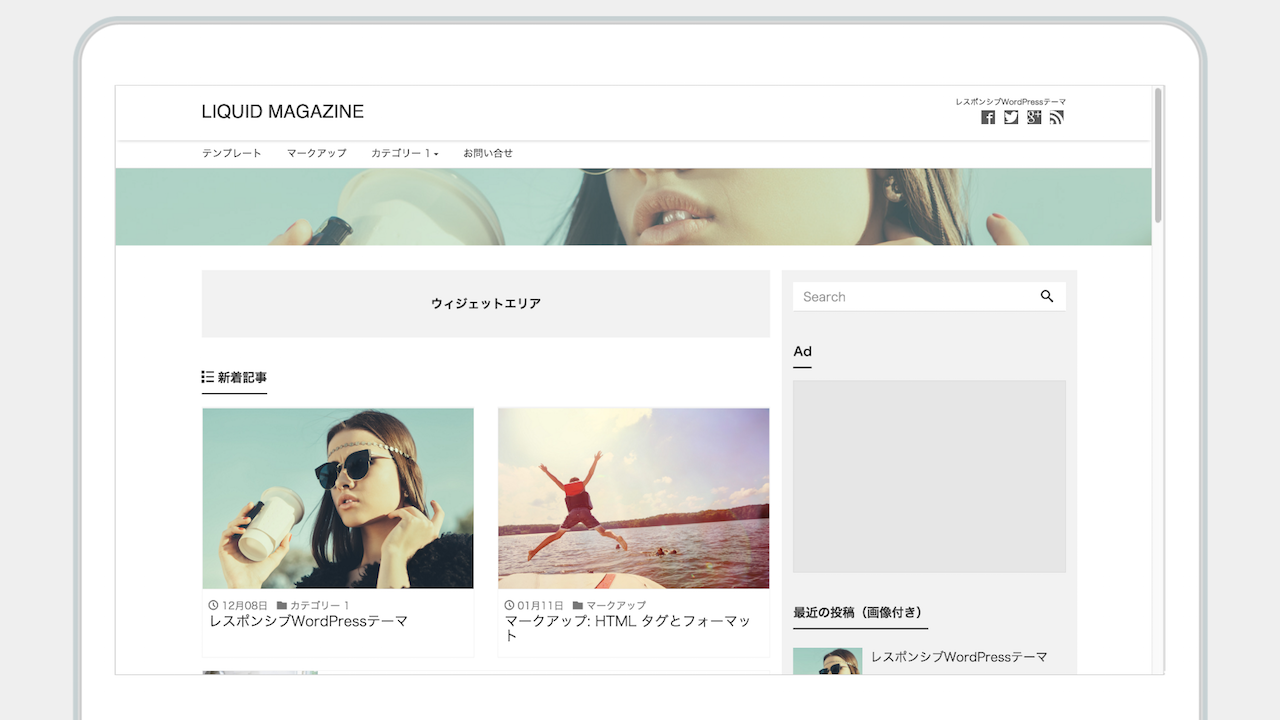1280x720 pixels.
Task: Open the Facebook social icon
Action: (988, 118)
